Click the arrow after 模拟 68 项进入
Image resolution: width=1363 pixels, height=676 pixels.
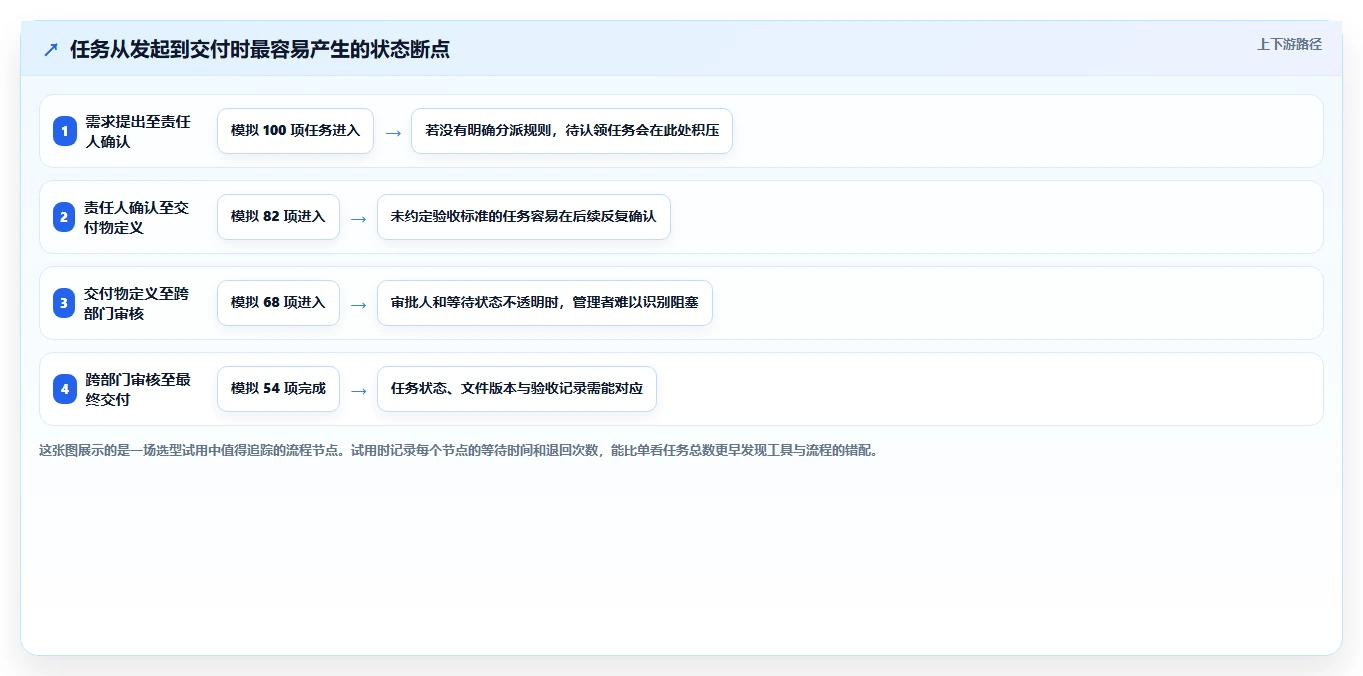359,304
